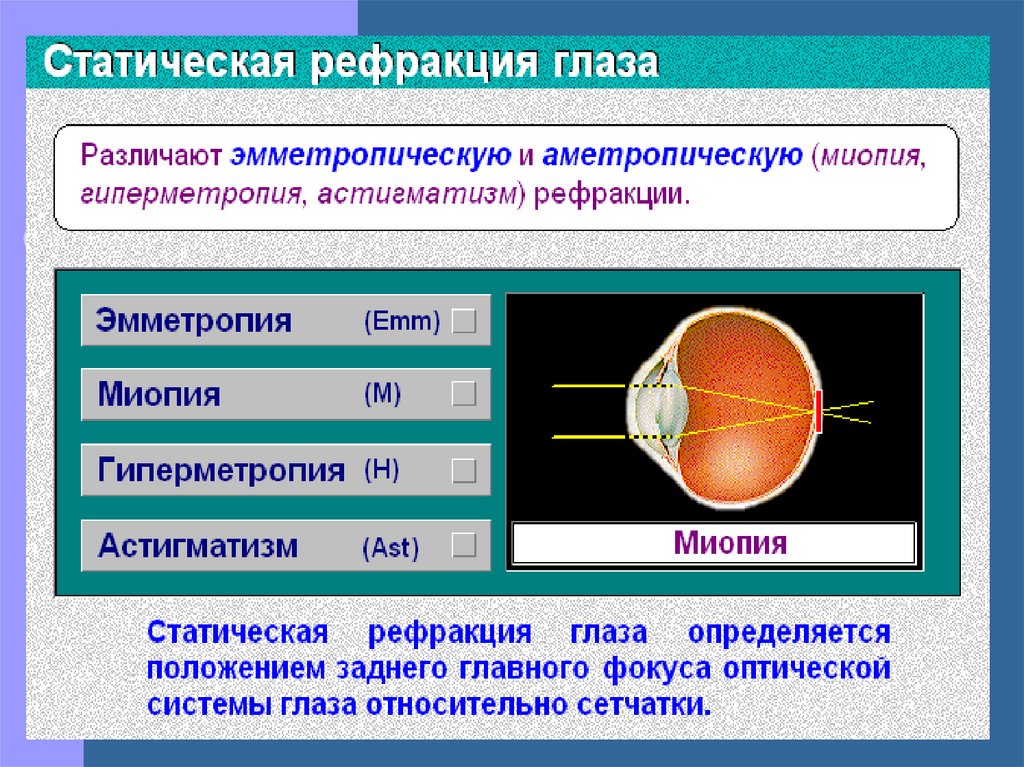The height and width of the screenshot is (767, 1024).
Task: Select the Гиперметропия label
Action: tap(221, 470)
